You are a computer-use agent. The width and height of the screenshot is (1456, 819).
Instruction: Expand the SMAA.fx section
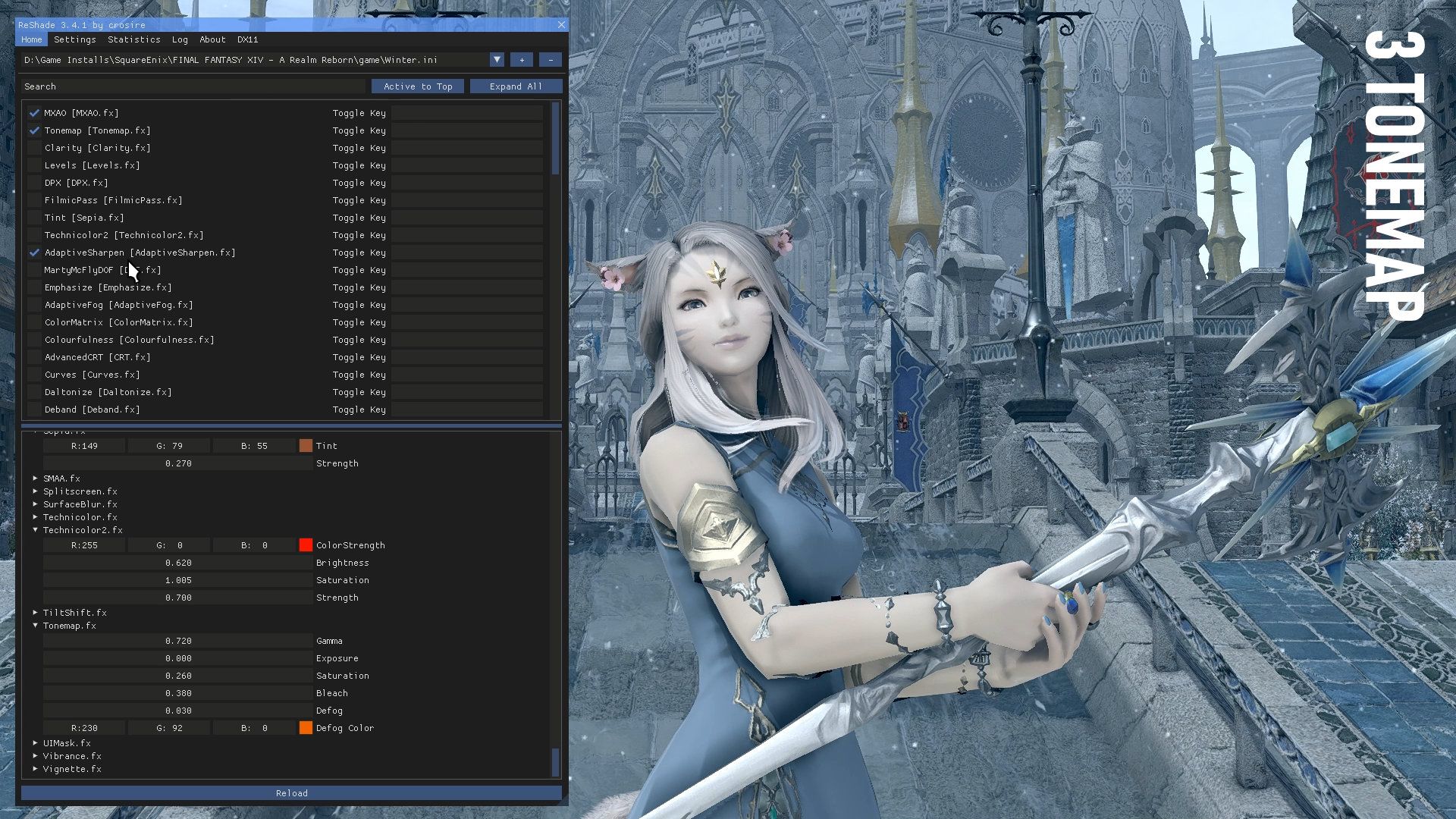[x=36, y=479]
